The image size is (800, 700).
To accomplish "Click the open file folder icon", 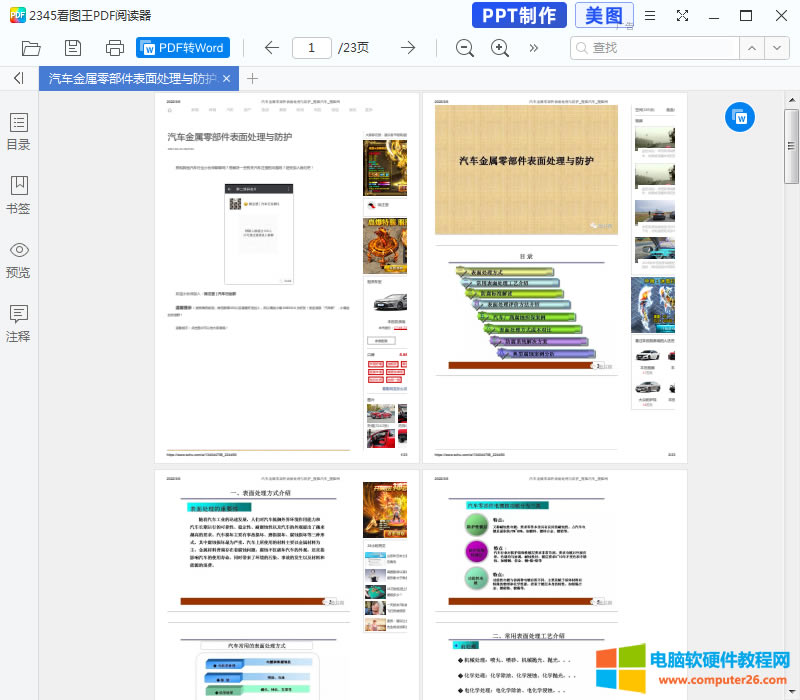I will (30, 47).
